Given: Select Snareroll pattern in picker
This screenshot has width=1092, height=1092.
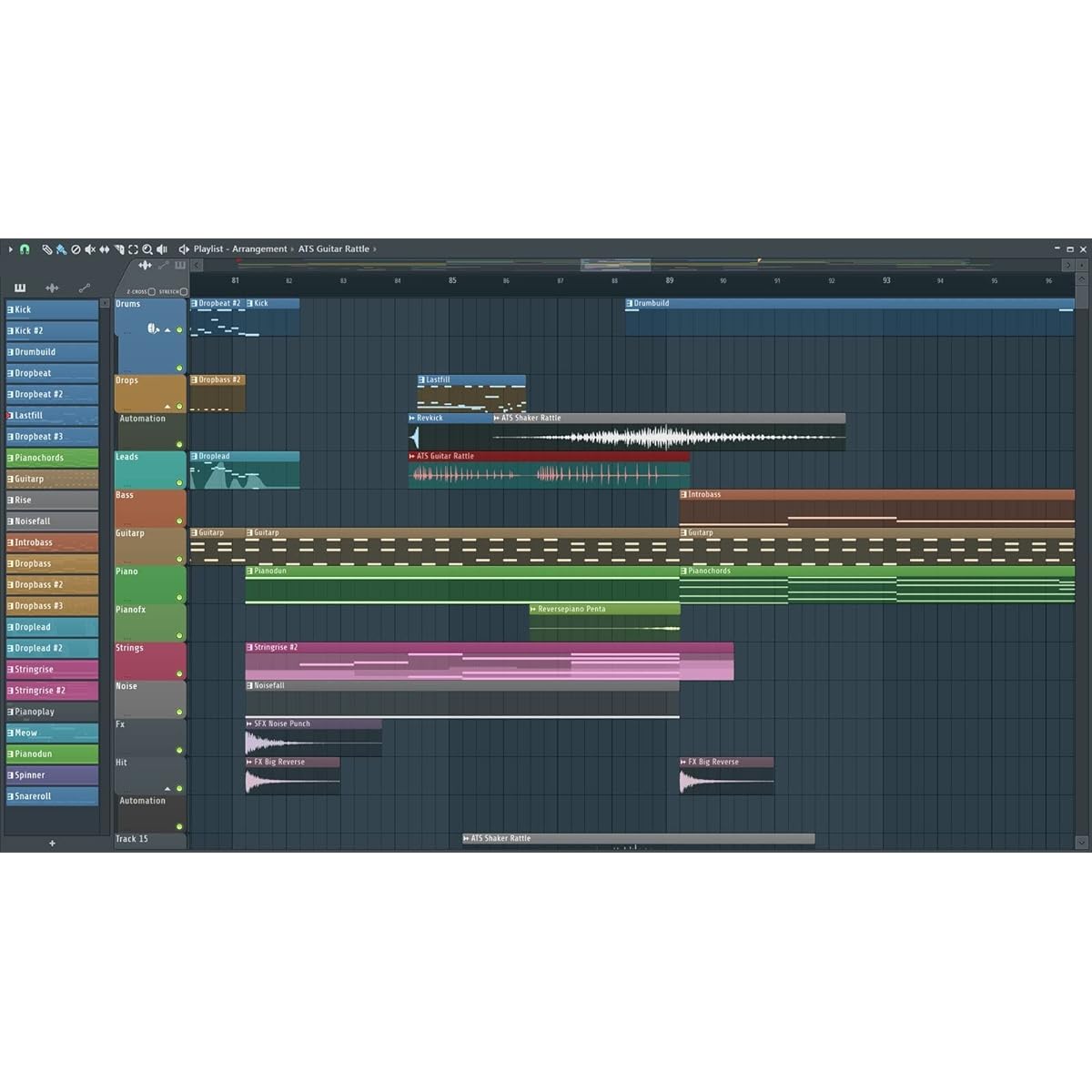Looking at the screenshot, I should (52, 796).
